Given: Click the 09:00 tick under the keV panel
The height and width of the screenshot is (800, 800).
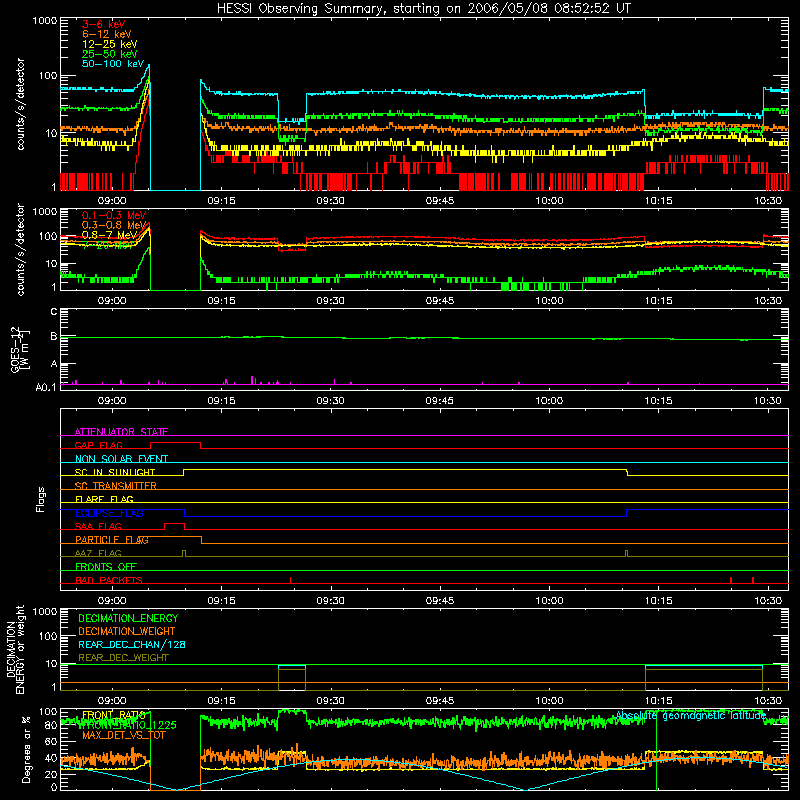Looking at the screenshot, I should [x=112, y=201].
